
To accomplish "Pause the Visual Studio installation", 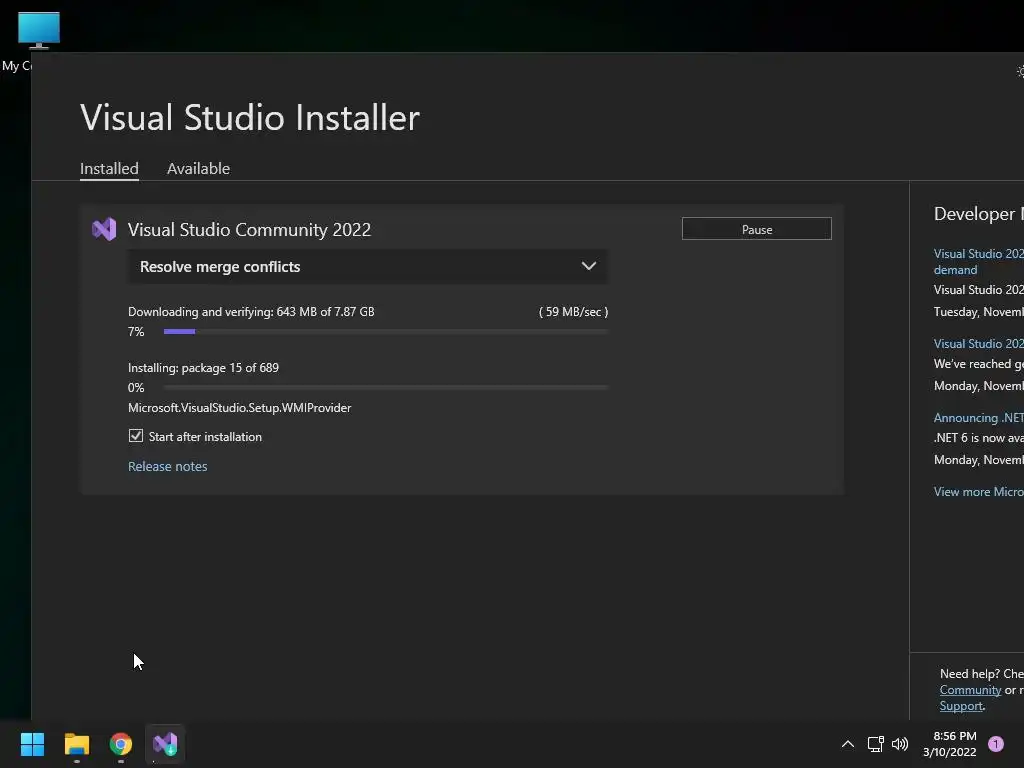I will 756,229.
